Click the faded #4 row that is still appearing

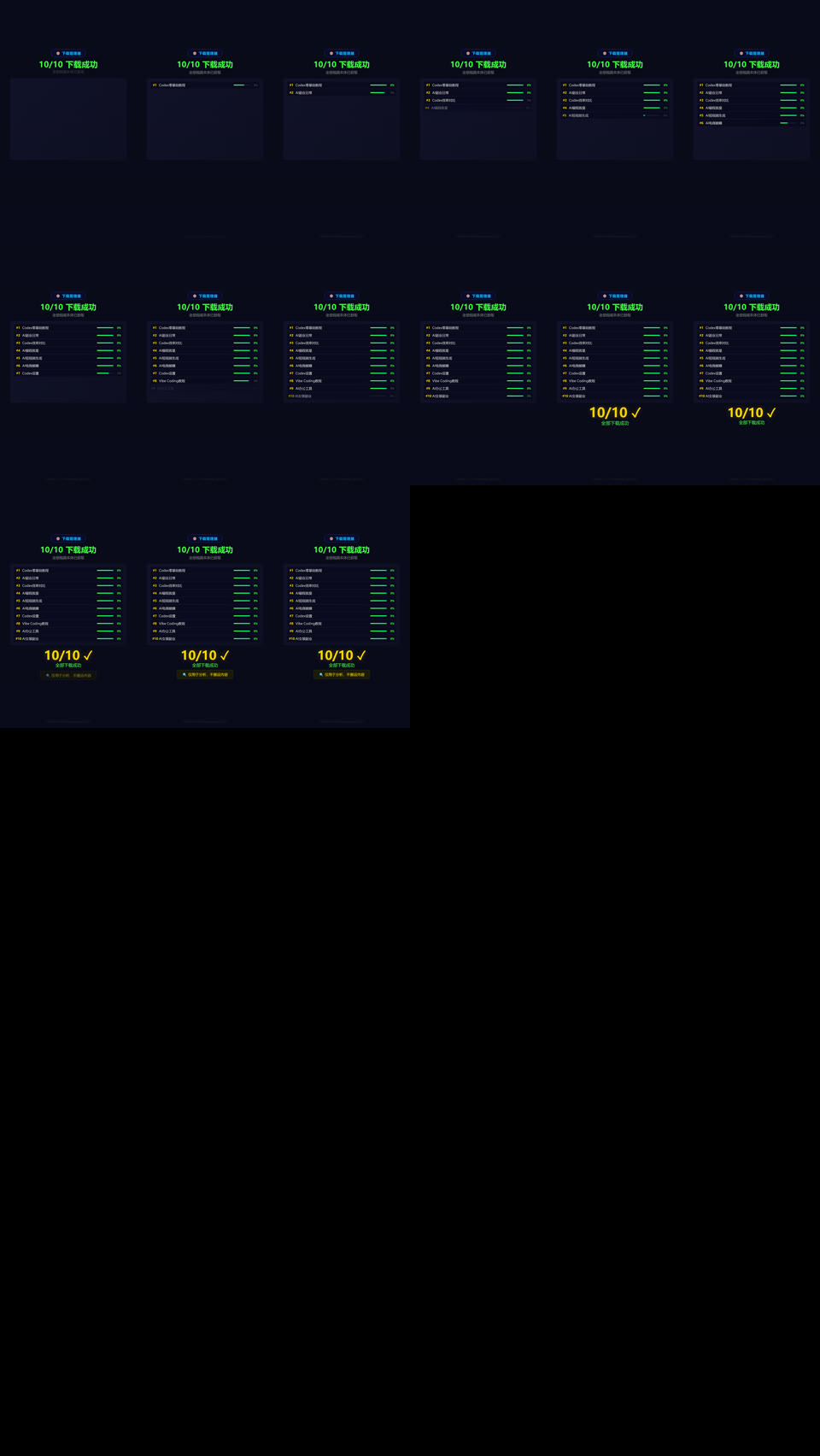478,108
